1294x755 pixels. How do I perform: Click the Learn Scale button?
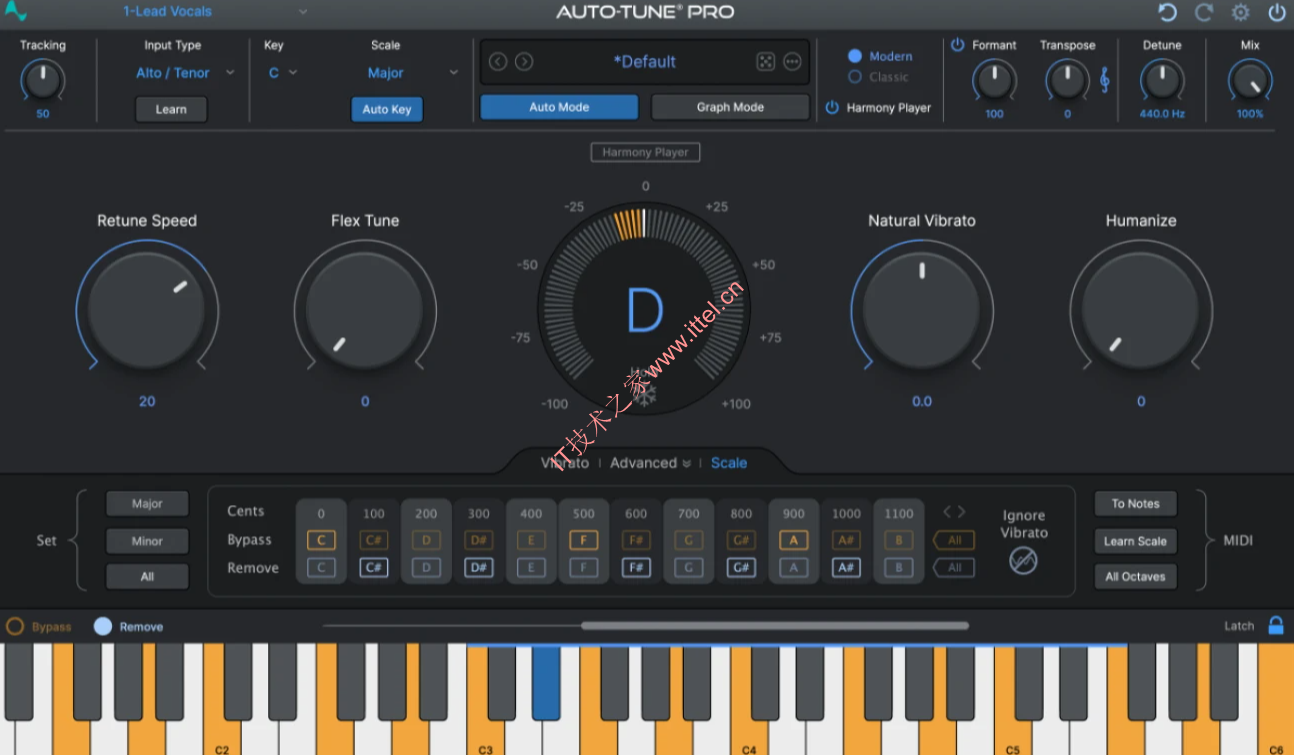tap(1135, 541)
